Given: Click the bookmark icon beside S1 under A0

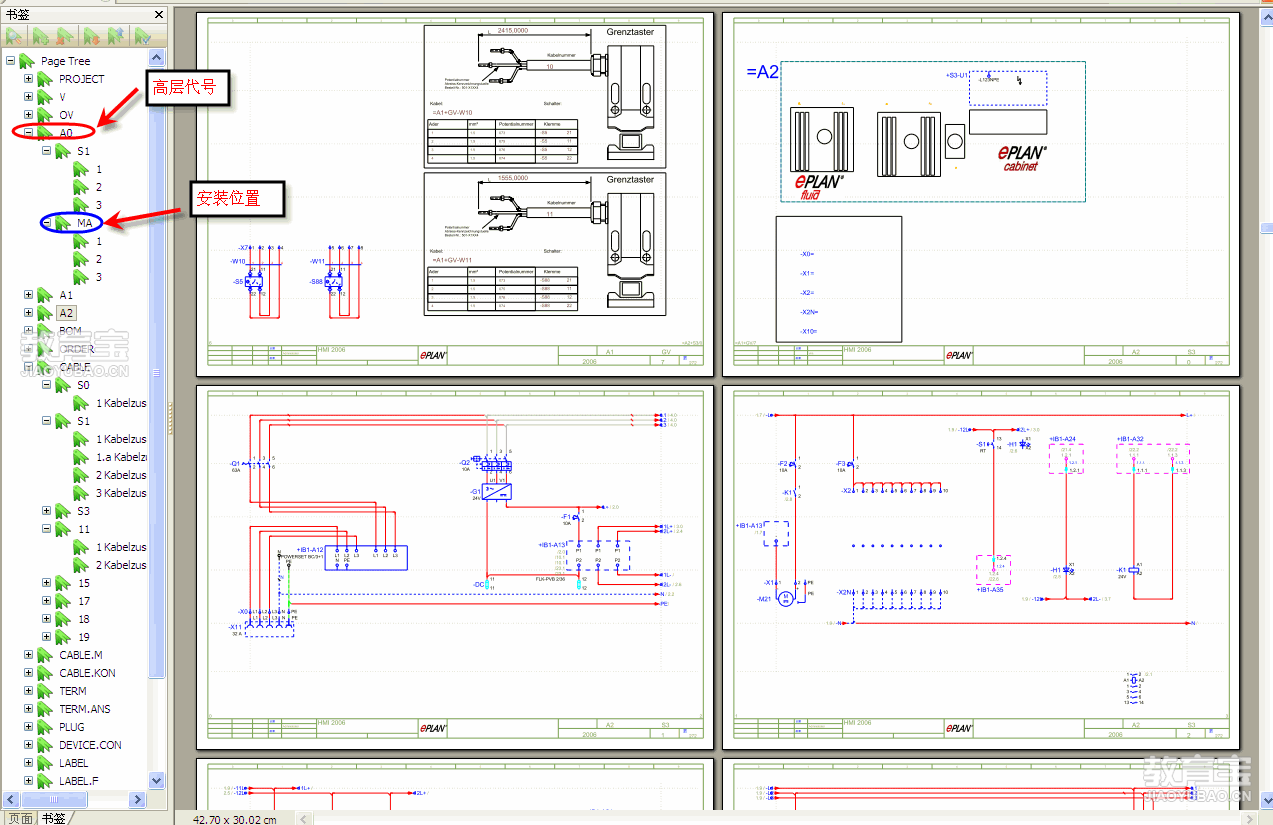Looking at the screenshot, I should [63, 151].
